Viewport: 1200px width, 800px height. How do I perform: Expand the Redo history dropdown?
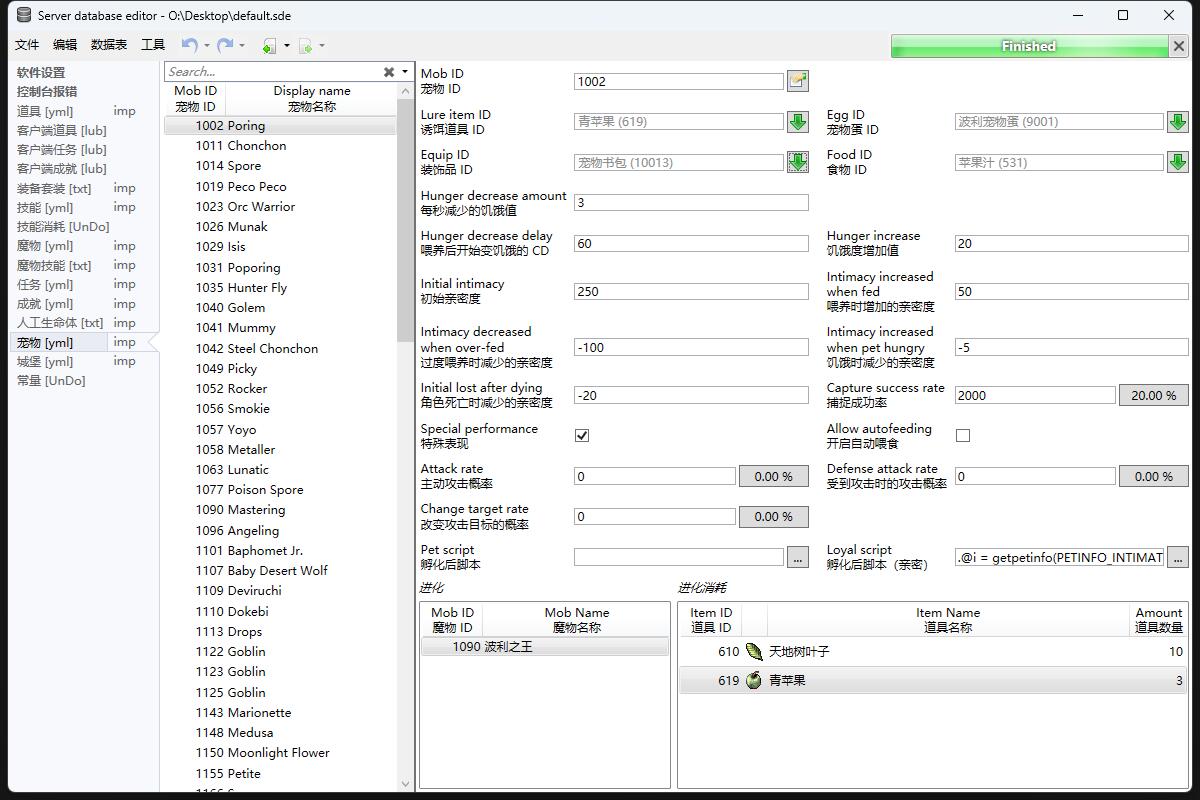coord(242,45)
